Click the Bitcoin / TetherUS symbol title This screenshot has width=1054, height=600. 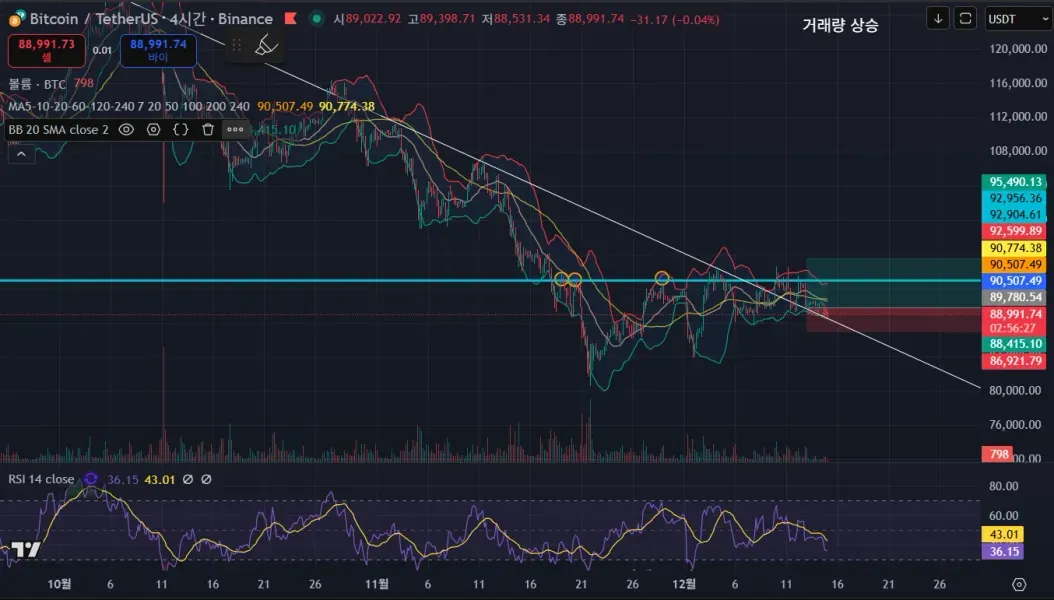click(x=93, y=19)
